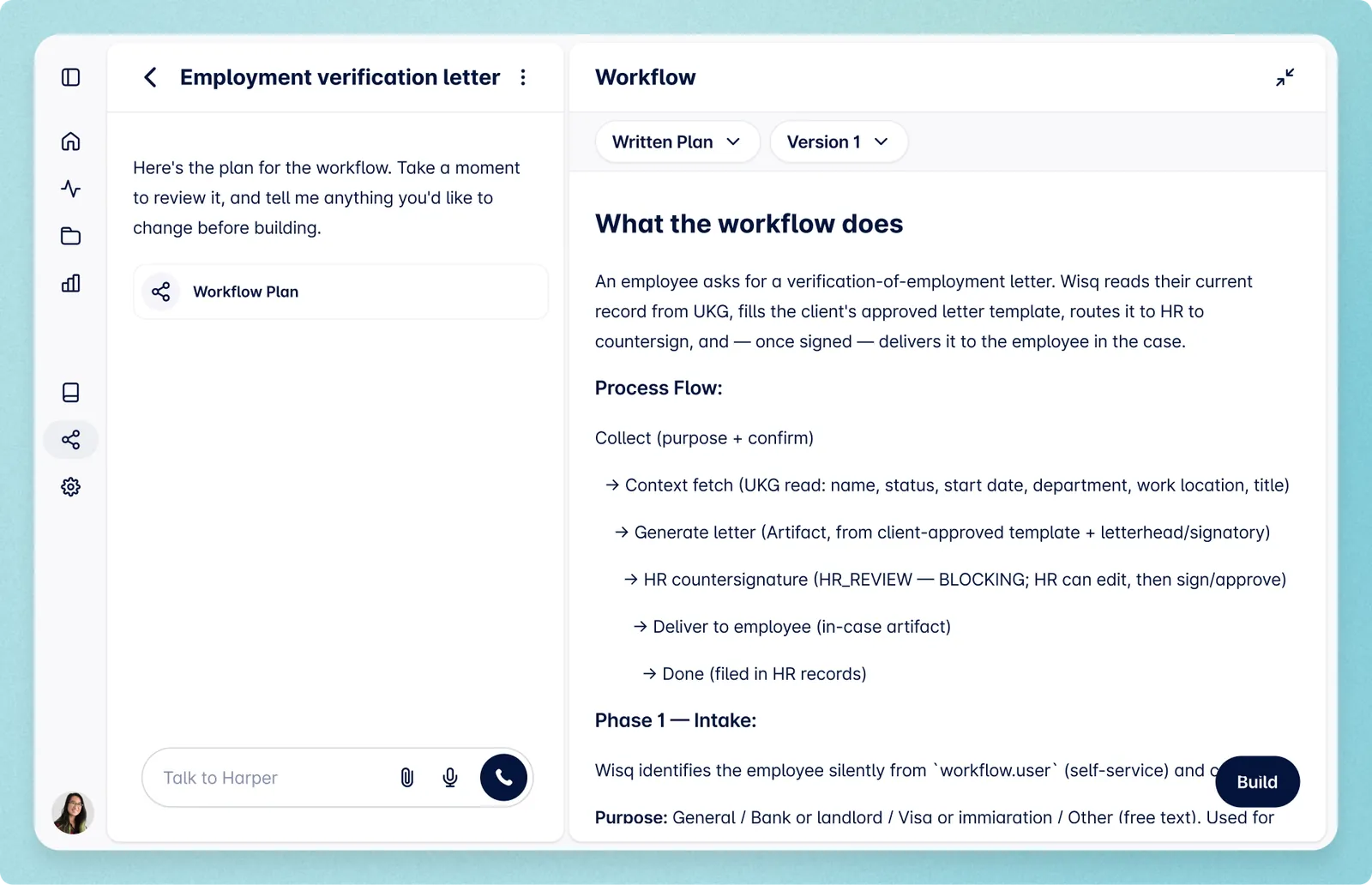Click the 'Workflow' panel title
Image resolution: width=1372 pixels, height=885 pixels.
coord(646,77)
